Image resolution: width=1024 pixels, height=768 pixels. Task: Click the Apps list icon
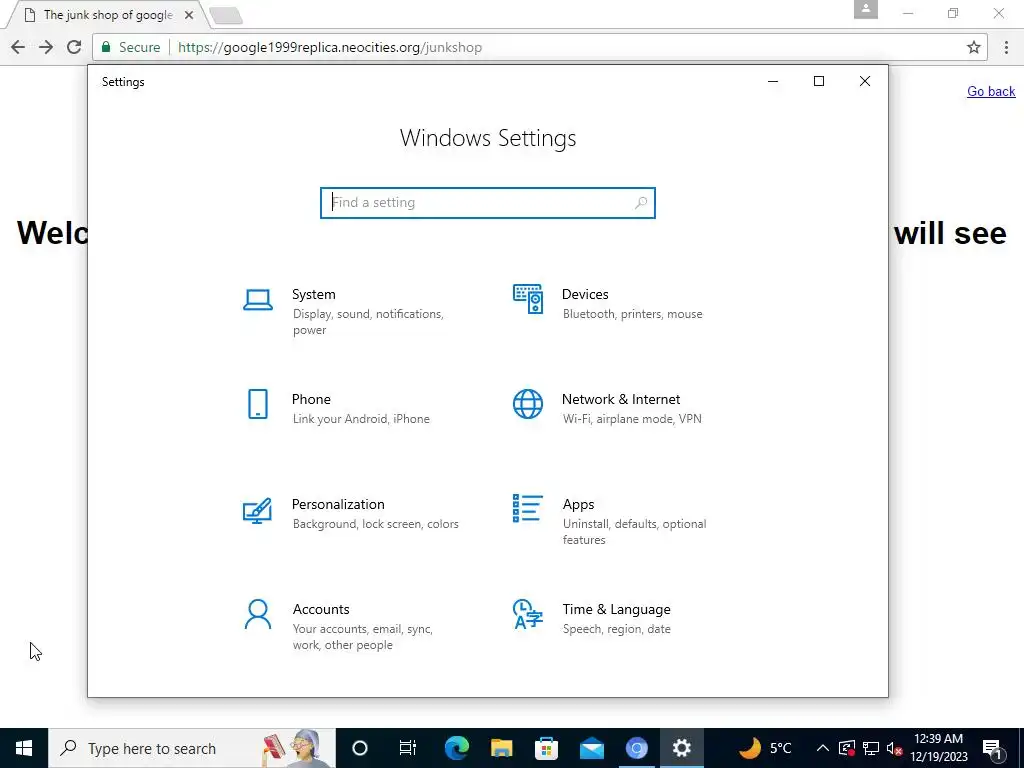click(528, 508)
